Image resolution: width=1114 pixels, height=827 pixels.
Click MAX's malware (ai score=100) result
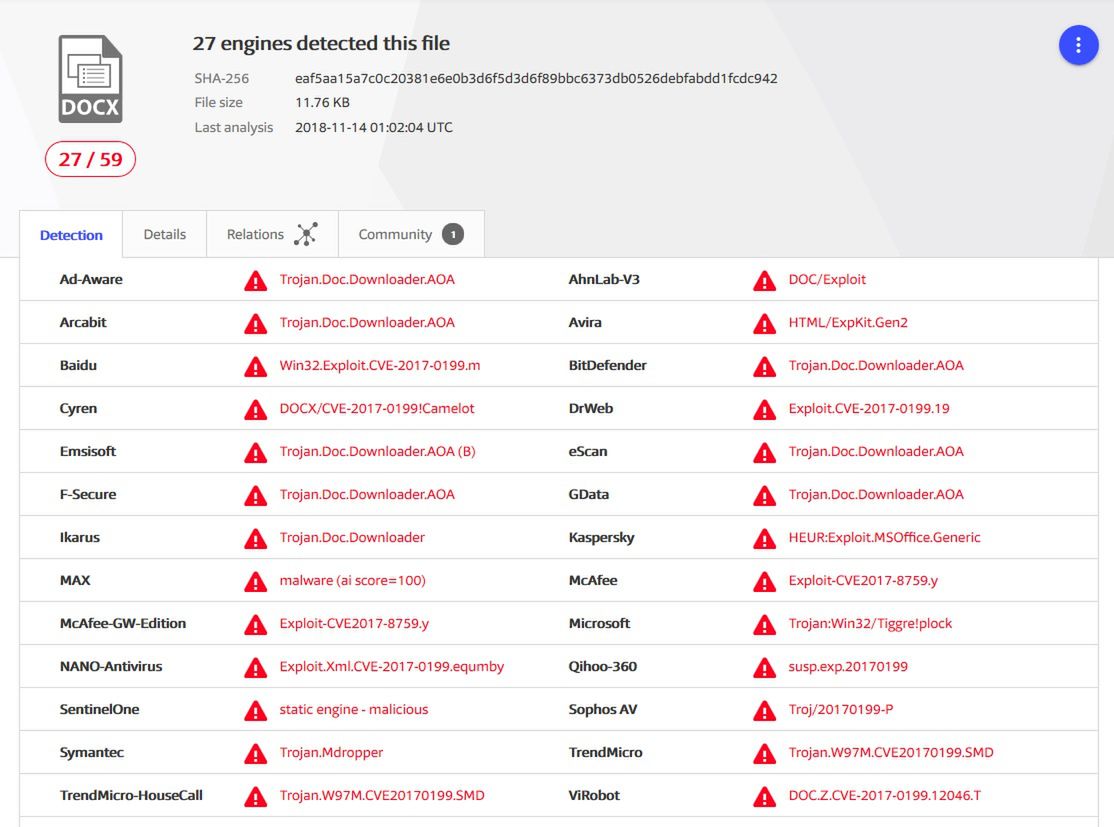[x=352, y=580]
